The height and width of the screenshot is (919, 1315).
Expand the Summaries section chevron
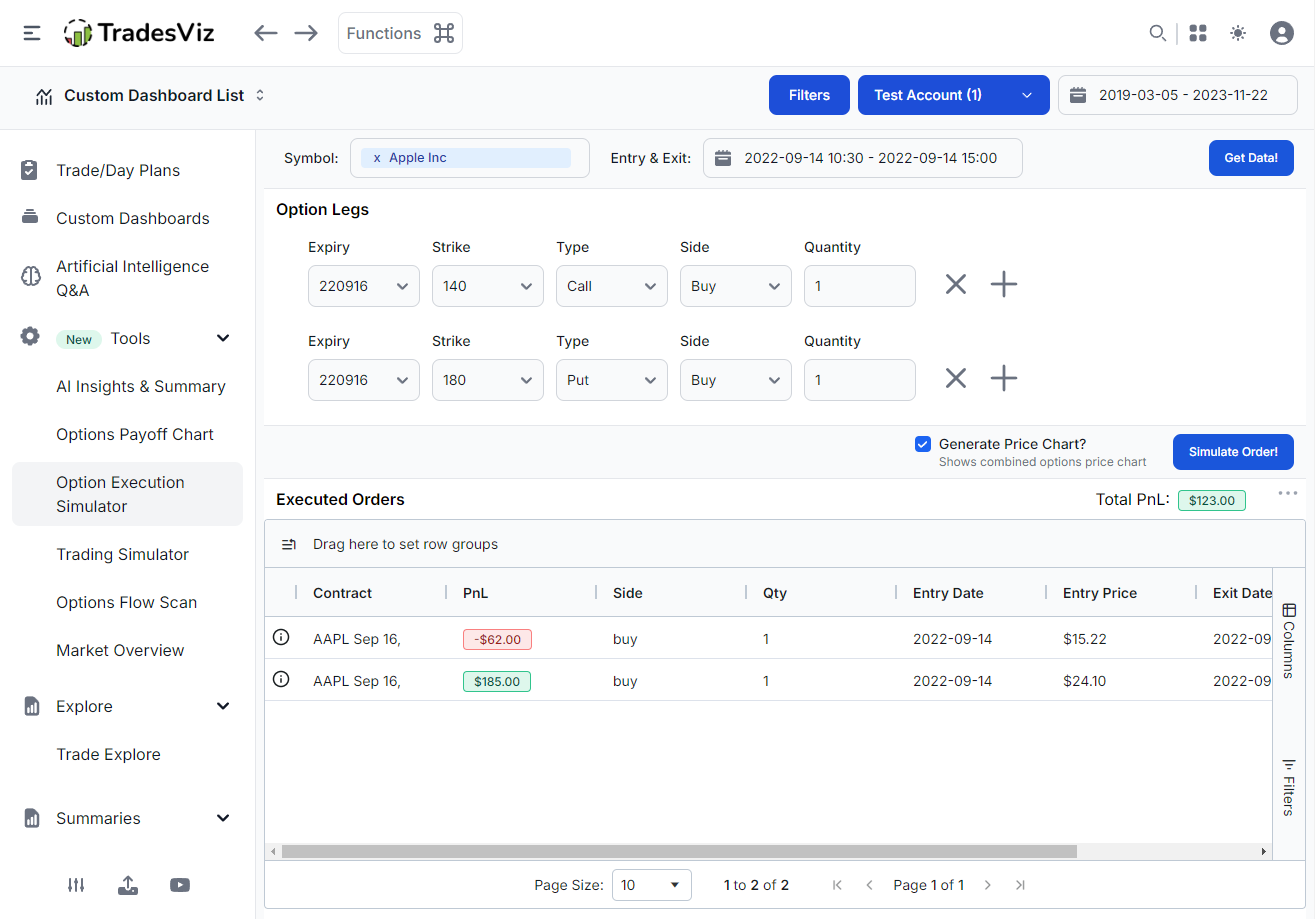coord(223,818)
